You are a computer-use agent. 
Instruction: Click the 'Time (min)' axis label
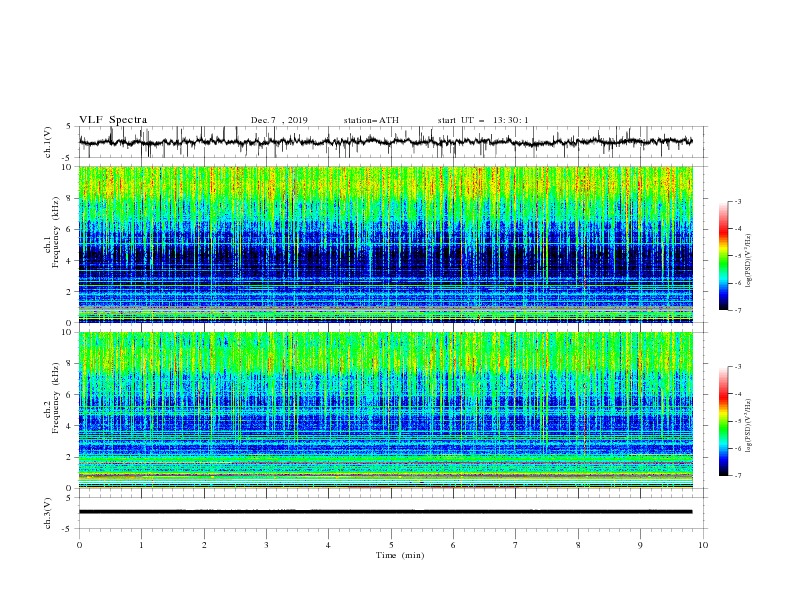400,555
